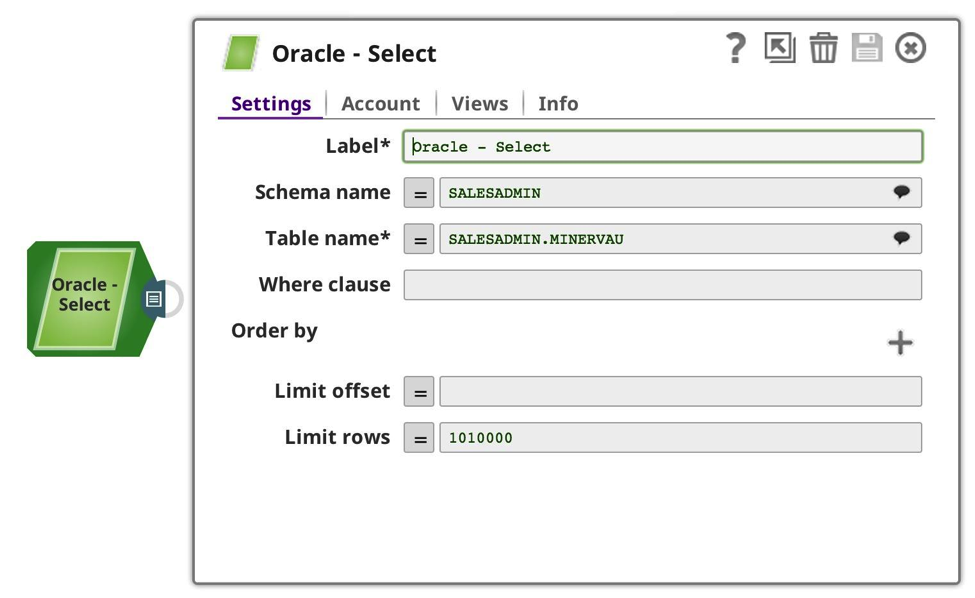Delete the snap with trash icon
This screenshot has height=598, width=975.
(x=823, y=48)
